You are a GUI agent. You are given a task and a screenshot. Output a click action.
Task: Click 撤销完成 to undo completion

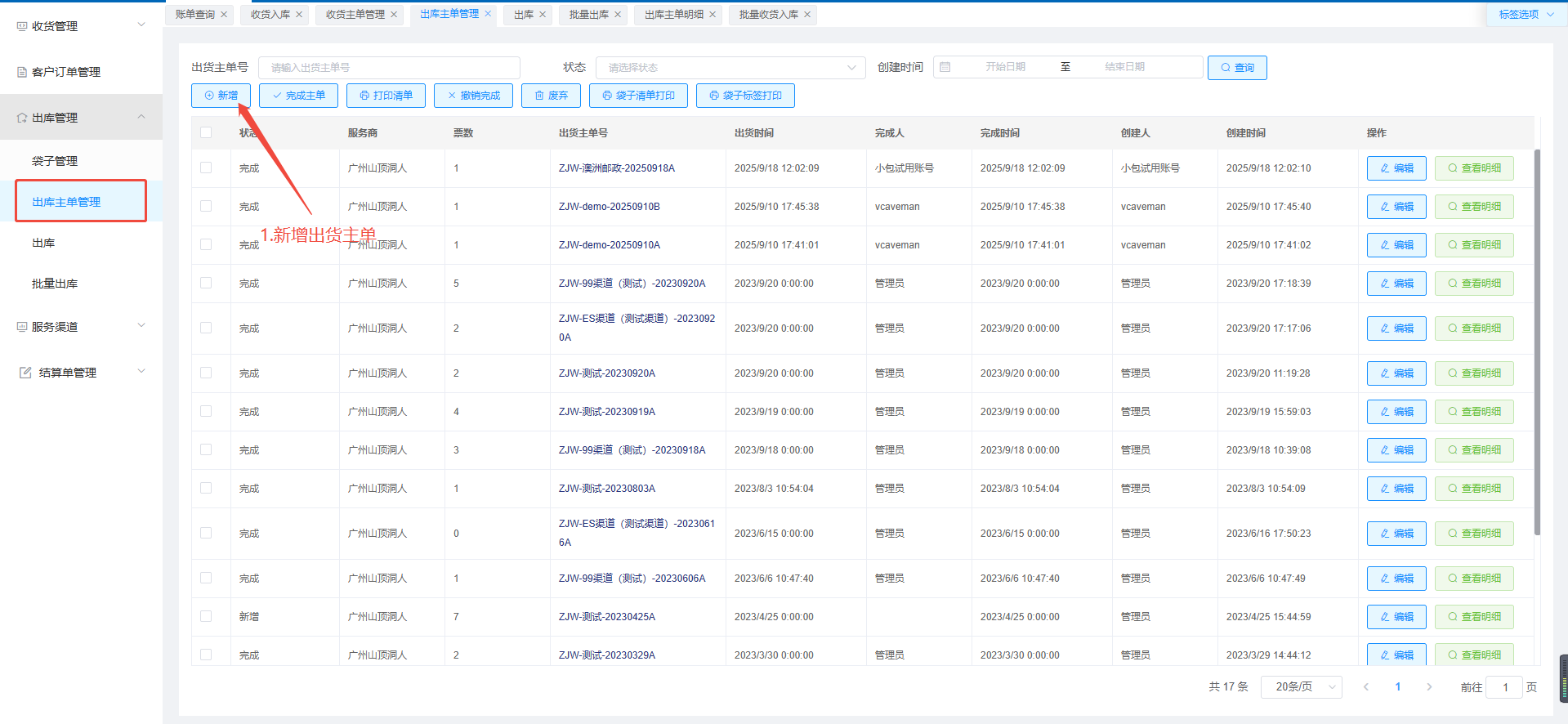click(473, 96)
